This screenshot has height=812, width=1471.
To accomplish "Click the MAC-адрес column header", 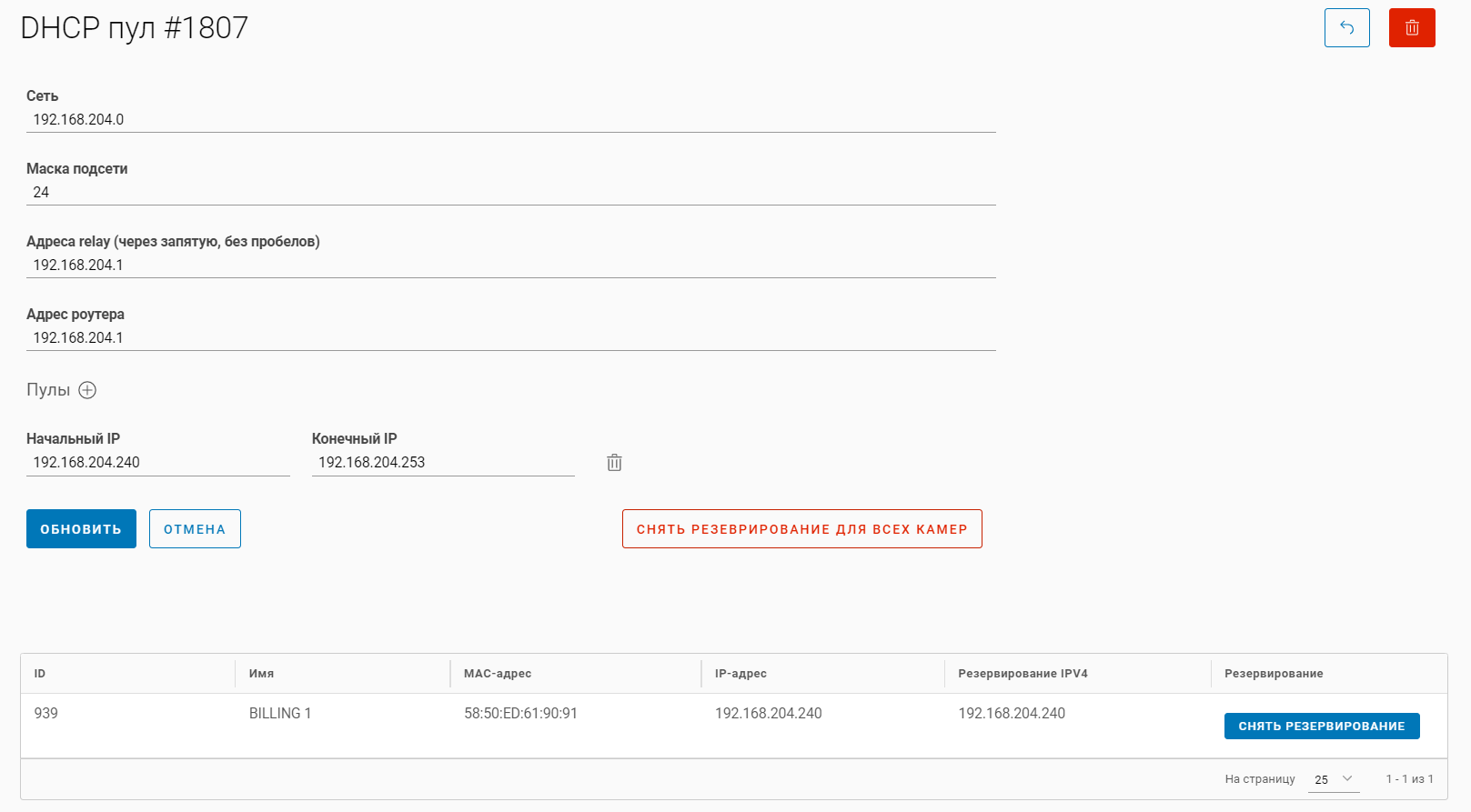I will [498, 674].
